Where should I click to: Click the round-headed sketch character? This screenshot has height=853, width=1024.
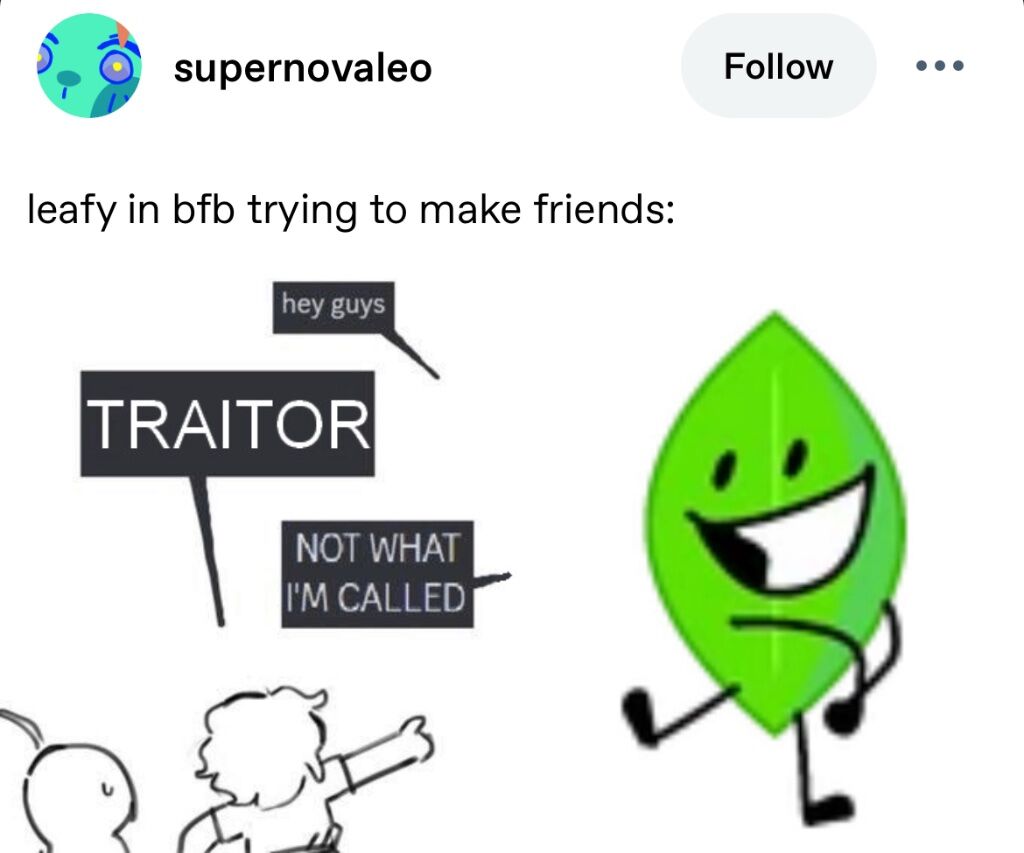(78, 798)
